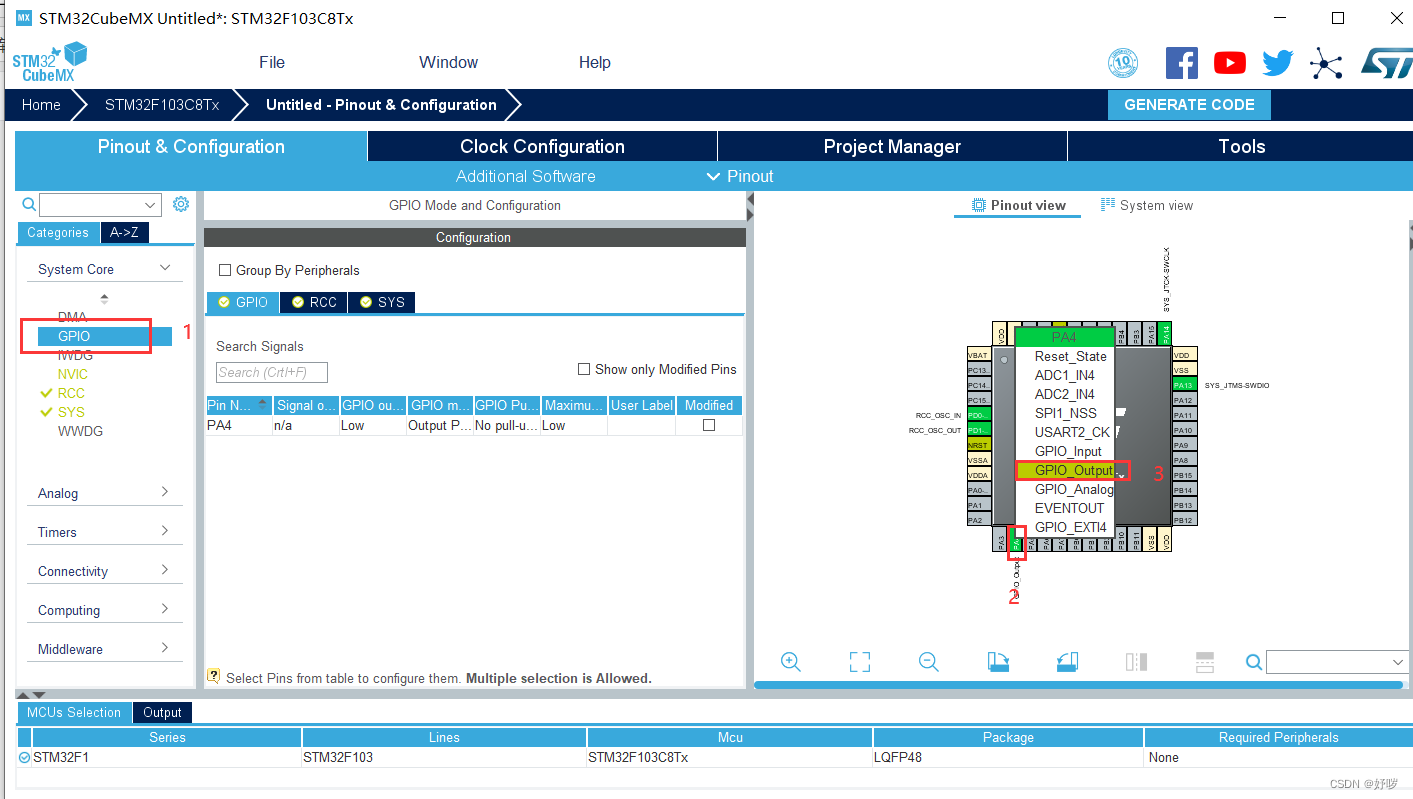This screenshot has height=799, width=1413.
Task: Click the 10 years anniversary badge
Action: pos(1123,63)
